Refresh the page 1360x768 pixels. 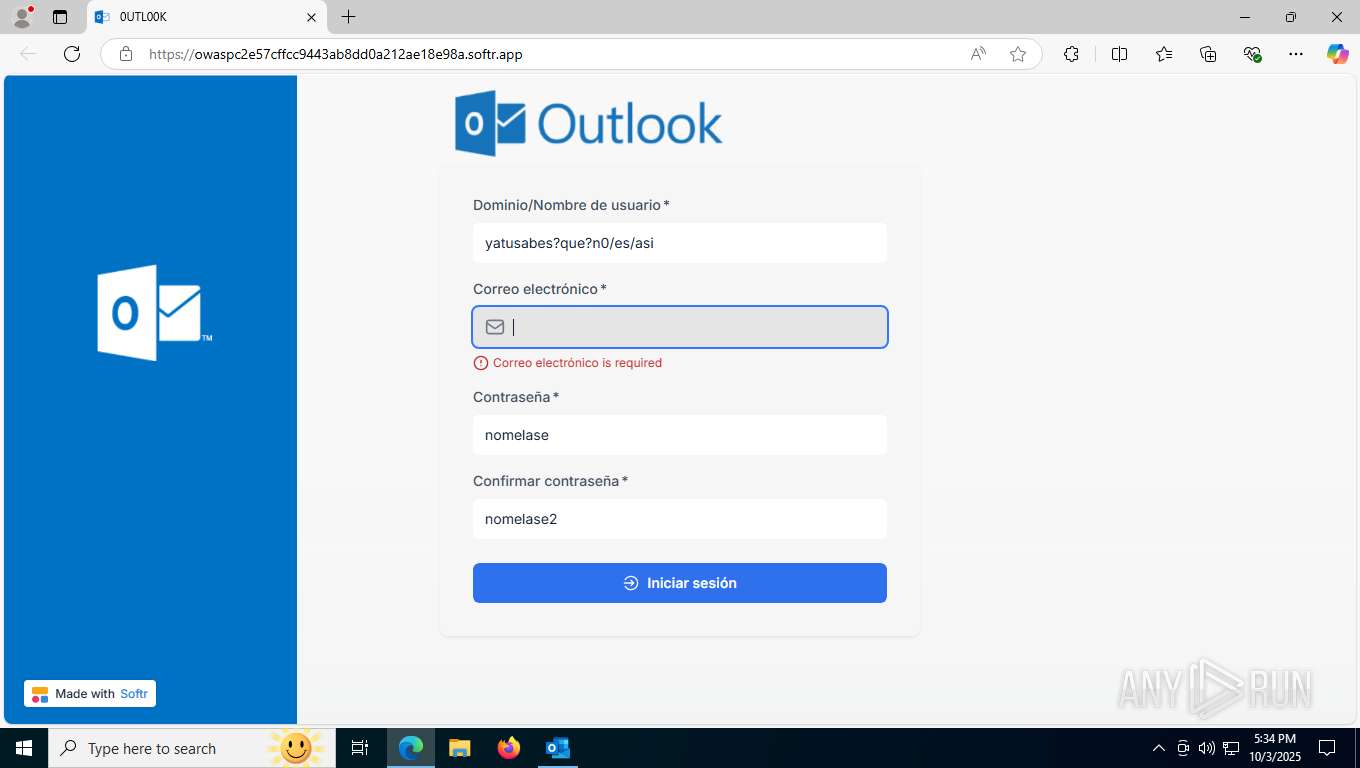click(x=72, y=54)
